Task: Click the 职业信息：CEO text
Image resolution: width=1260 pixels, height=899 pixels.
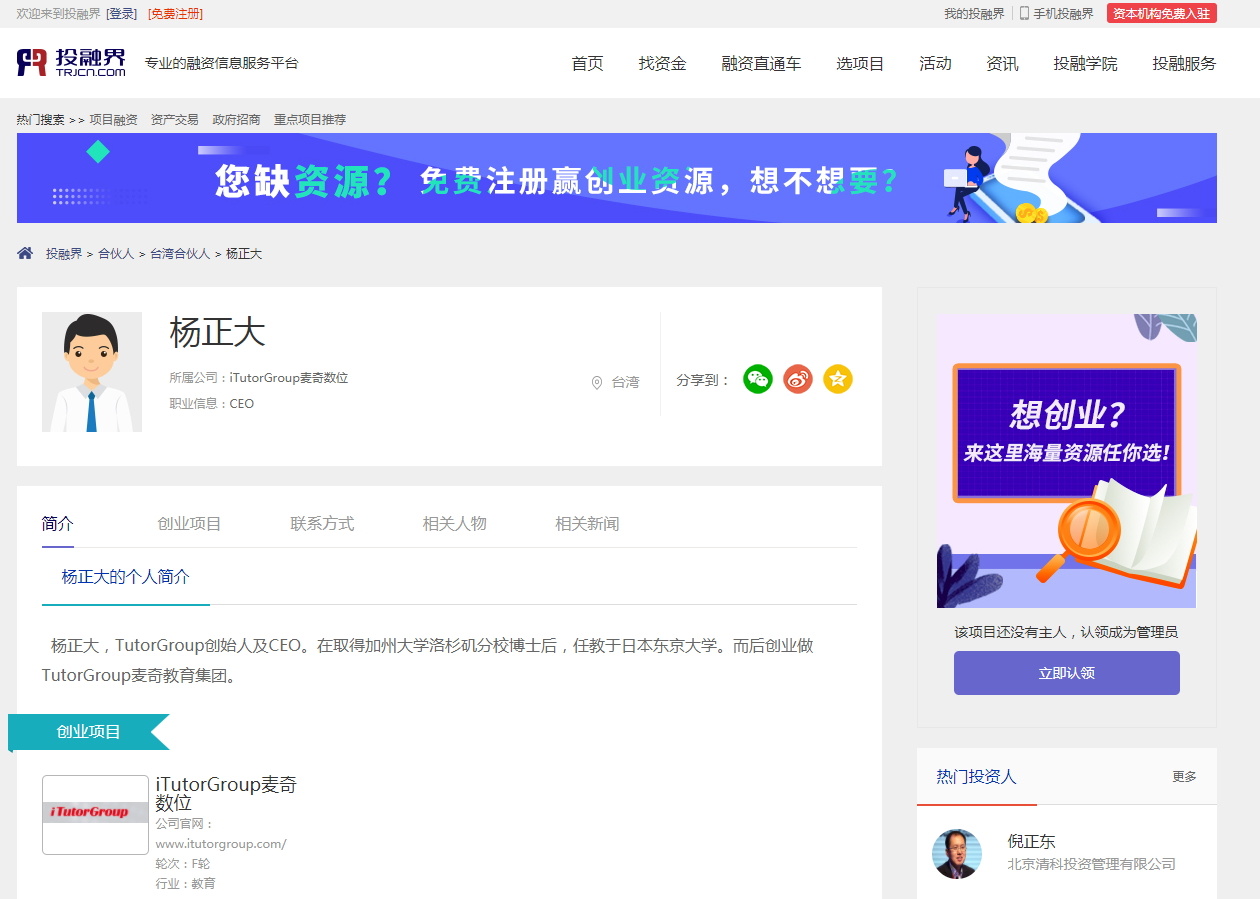Action: [212, 404]
